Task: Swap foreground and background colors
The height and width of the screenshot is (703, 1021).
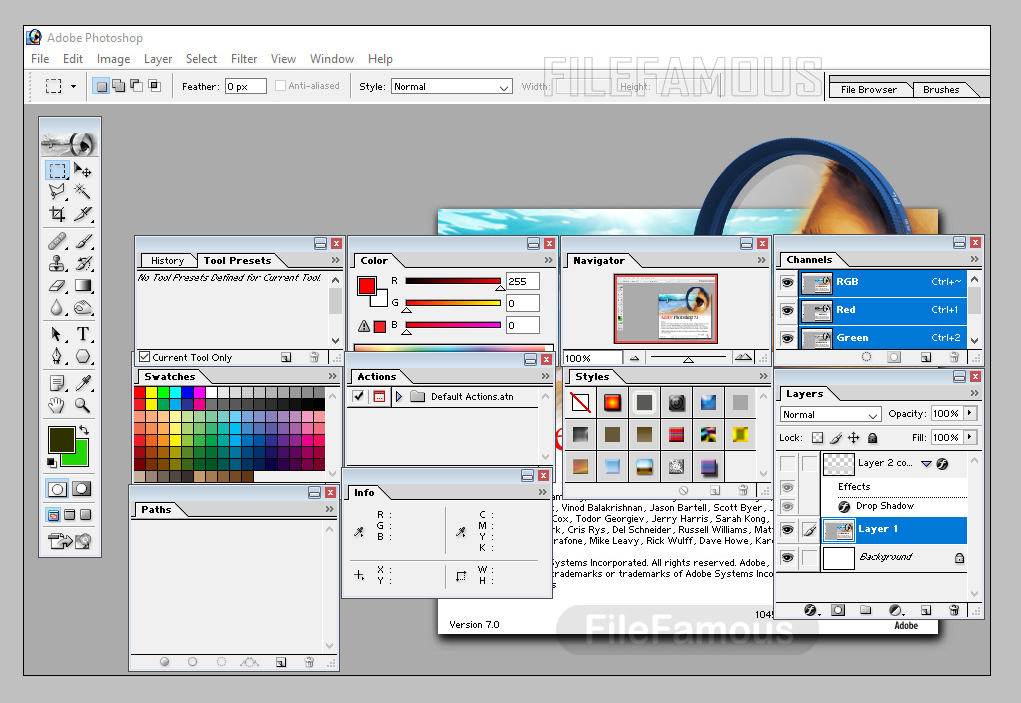Action: [83, 430]
